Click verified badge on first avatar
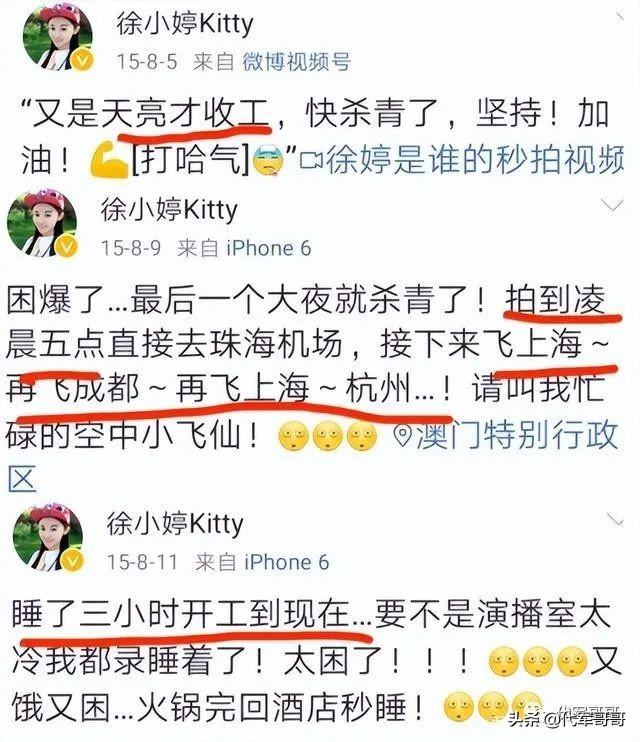This screenshot has height=742, width=640. [x=82, y=60]
